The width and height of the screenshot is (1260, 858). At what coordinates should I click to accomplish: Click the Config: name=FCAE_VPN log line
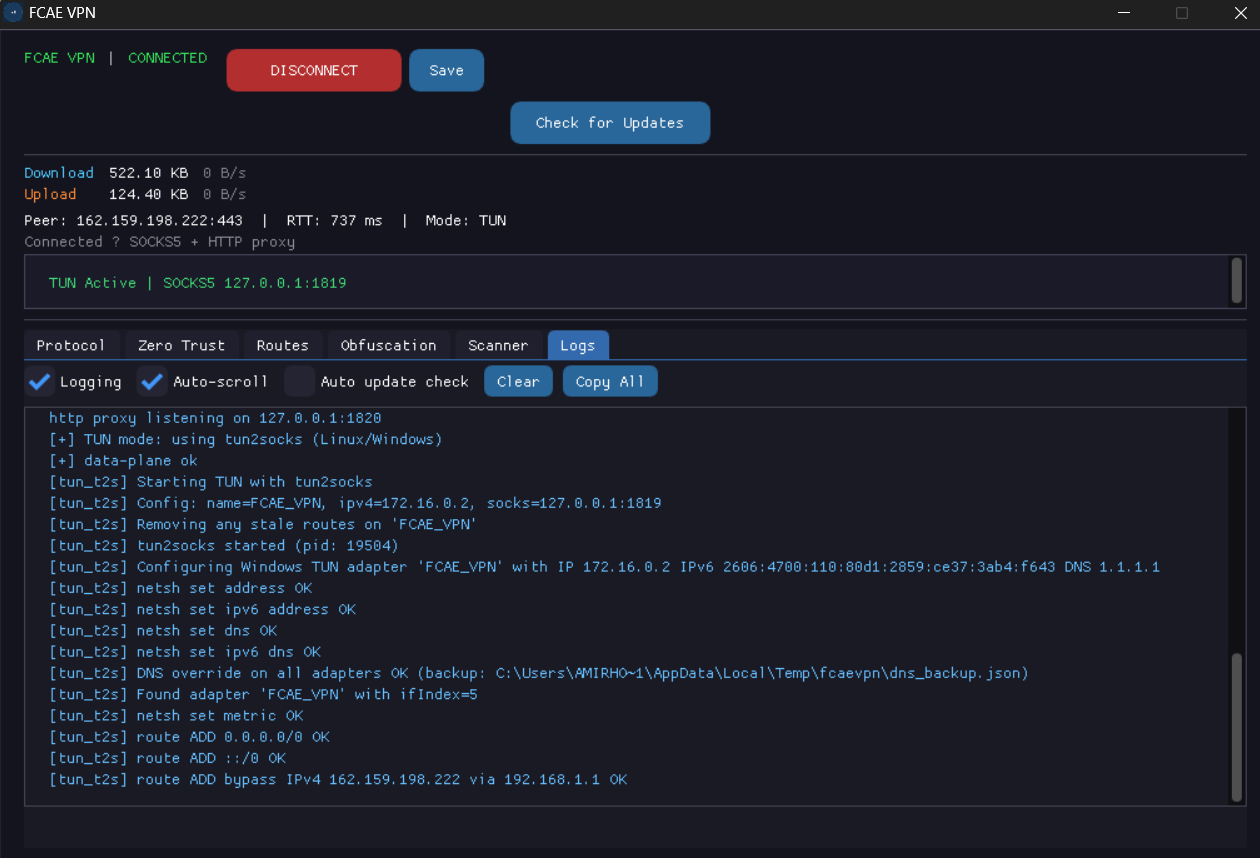pyautogui.click(x=355, y=503)
